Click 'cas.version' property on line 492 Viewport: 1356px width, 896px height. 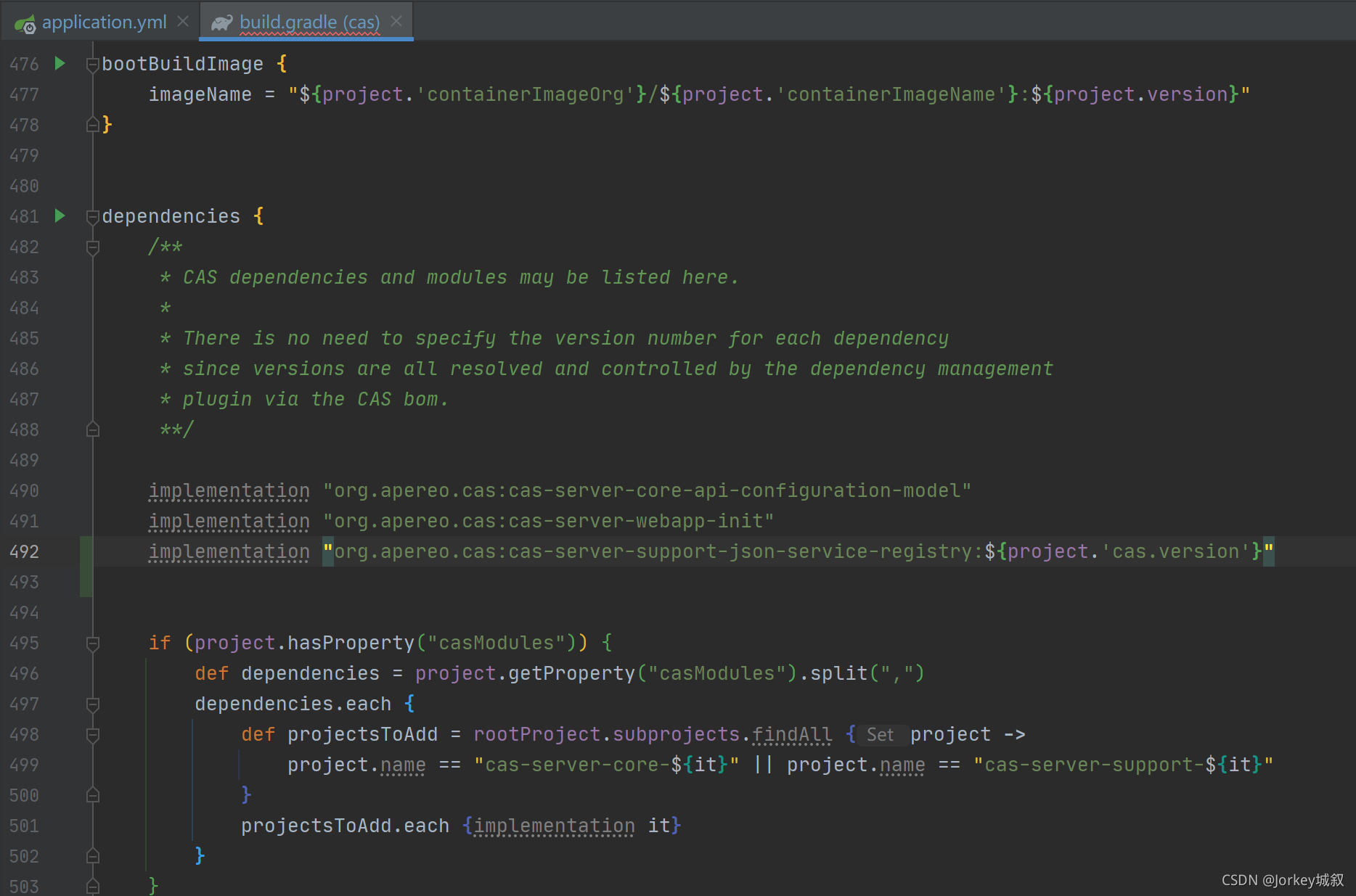1176,552
